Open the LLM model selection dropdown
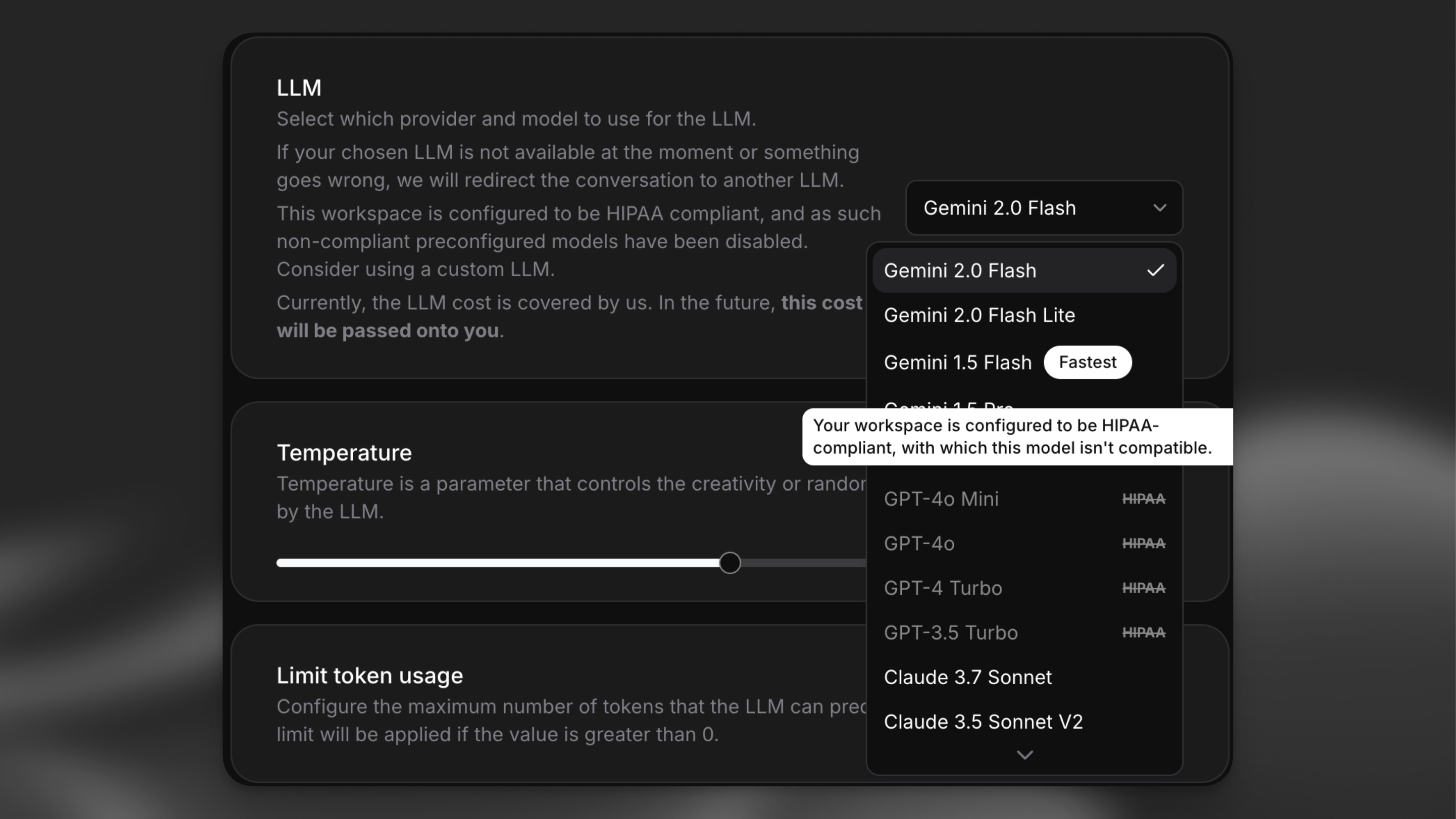 [x=1043, y=208]
